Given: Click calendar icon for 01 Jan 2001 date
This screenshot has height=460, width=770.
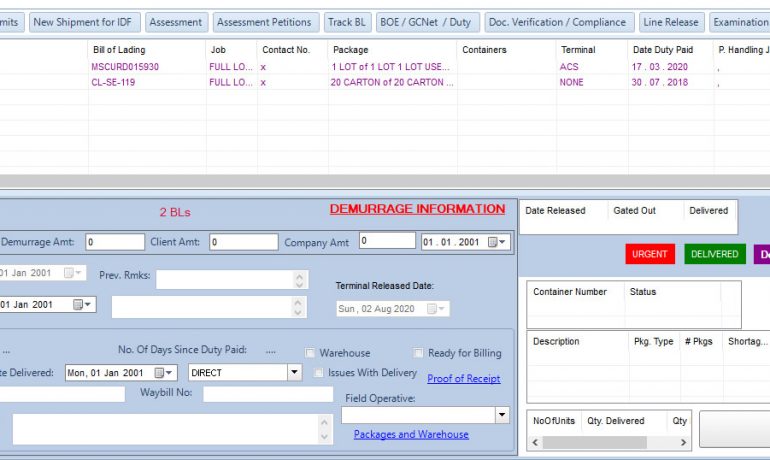Looking at the screenshot, I should pyautogui.click(x=80, y=305).
